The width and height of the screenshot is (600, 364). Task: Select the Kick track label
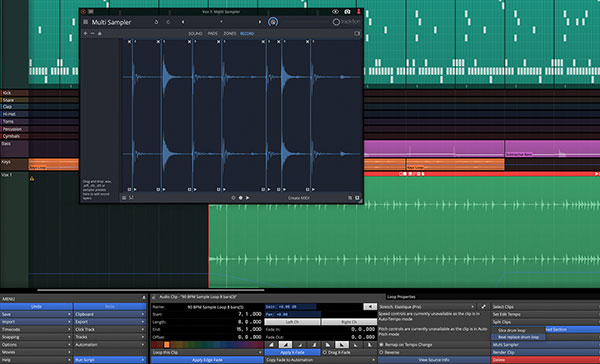pos(7,93)
